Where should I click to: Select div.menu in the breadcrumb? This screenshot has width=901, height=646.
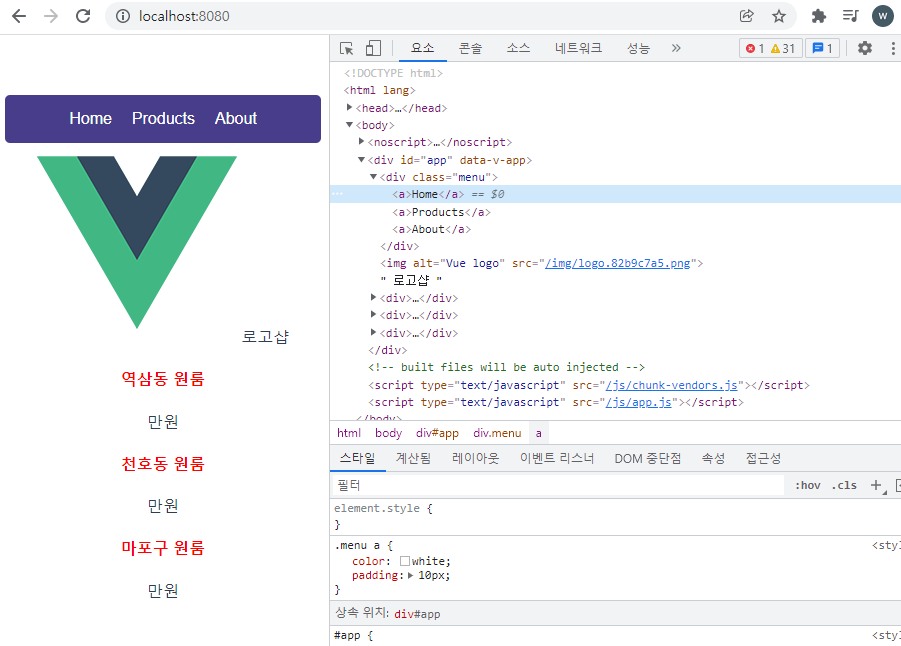(497, 433)
